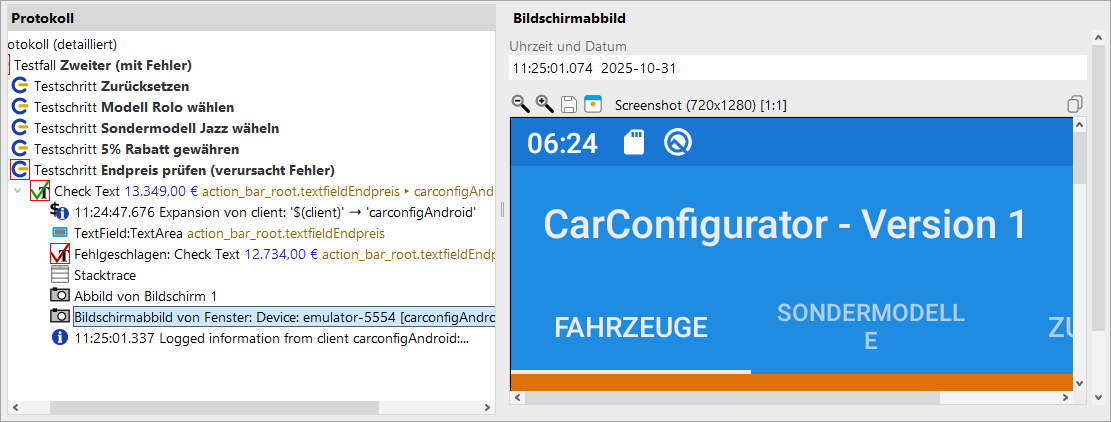The height and width of the screenshot is (422, 1111).
Task: Click the copy icon above the screenshot
Action: coord(1075,104)
